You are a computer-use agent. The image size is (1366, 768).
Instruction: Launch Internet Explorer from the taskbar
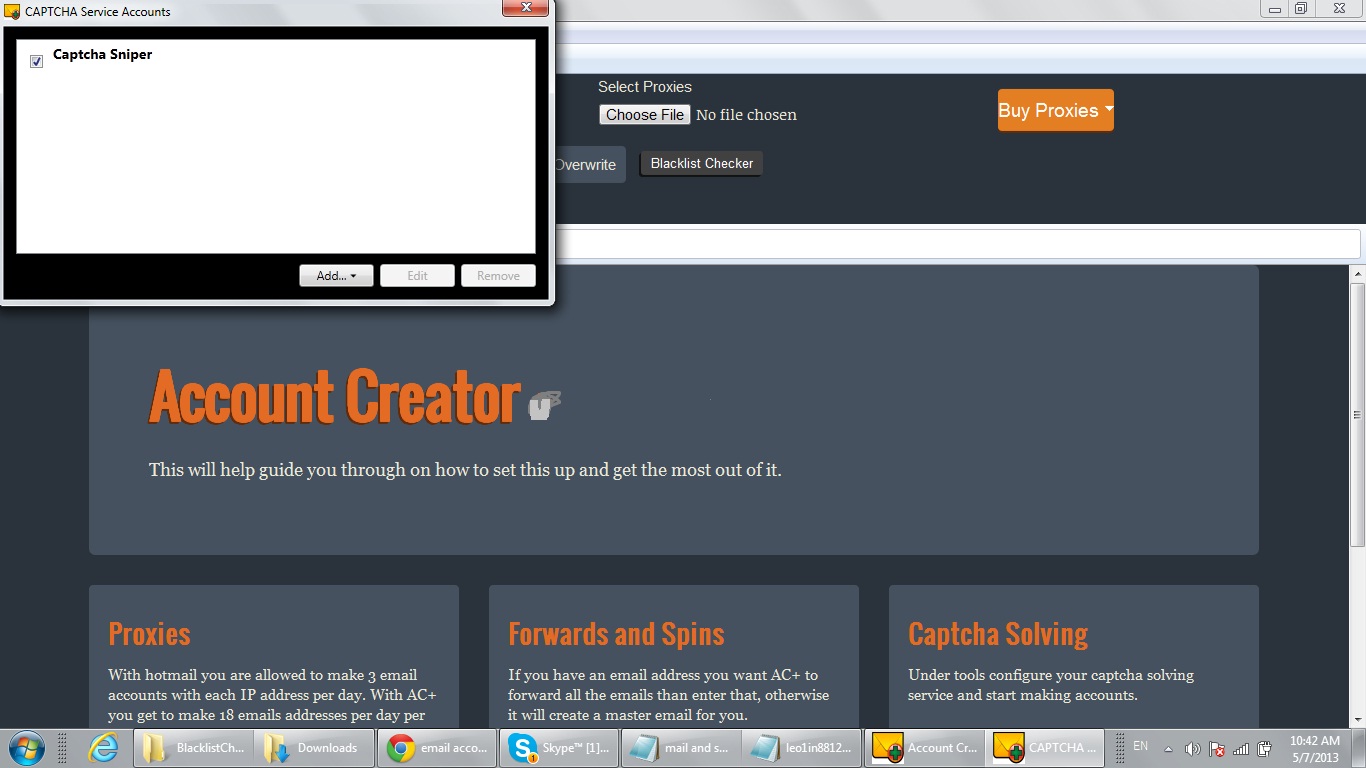coord(103,748)
